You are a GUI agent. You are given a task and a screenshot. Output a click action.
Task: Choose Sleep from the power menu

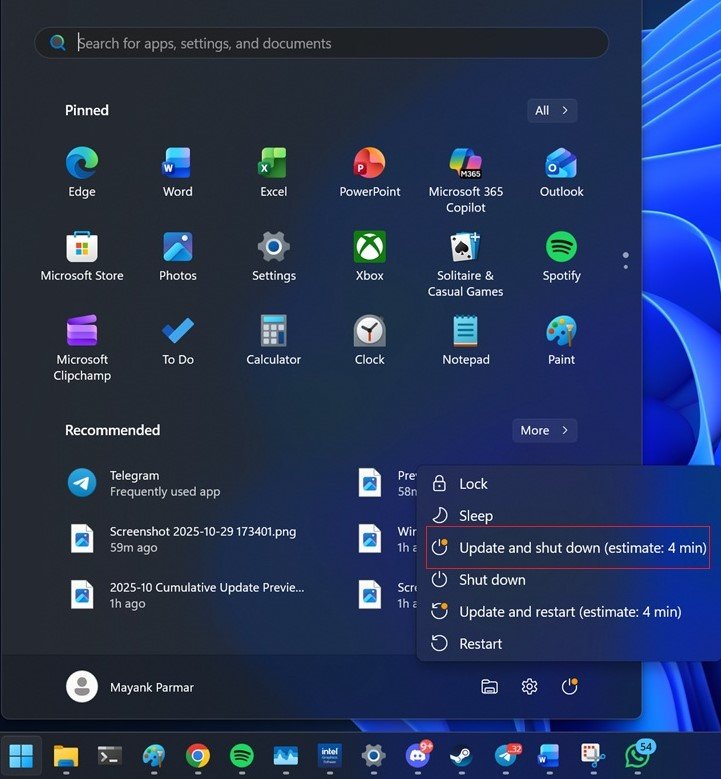click(475, 516)
